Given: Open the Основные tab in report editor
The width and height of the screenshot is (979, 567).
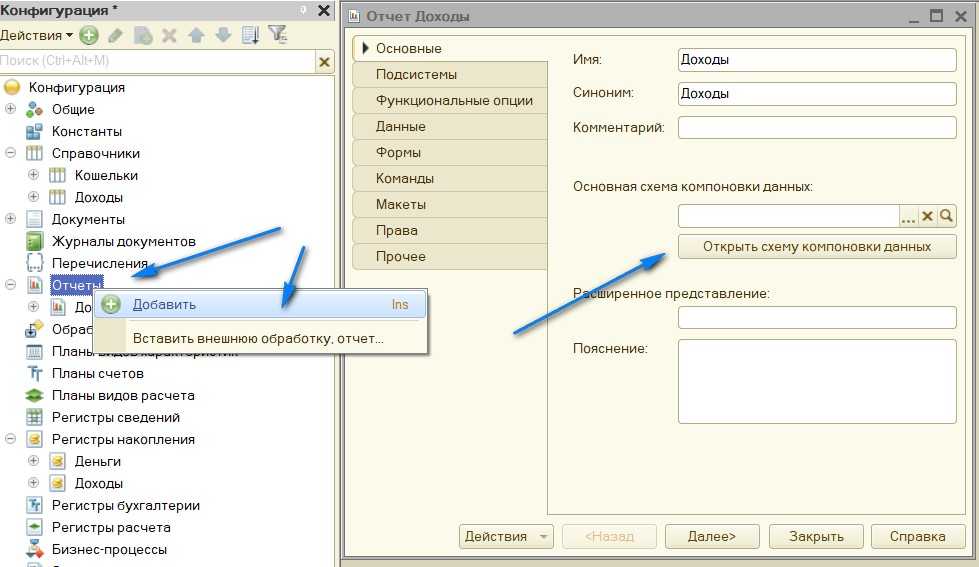Looking at the screenshot, I should 450,48.
